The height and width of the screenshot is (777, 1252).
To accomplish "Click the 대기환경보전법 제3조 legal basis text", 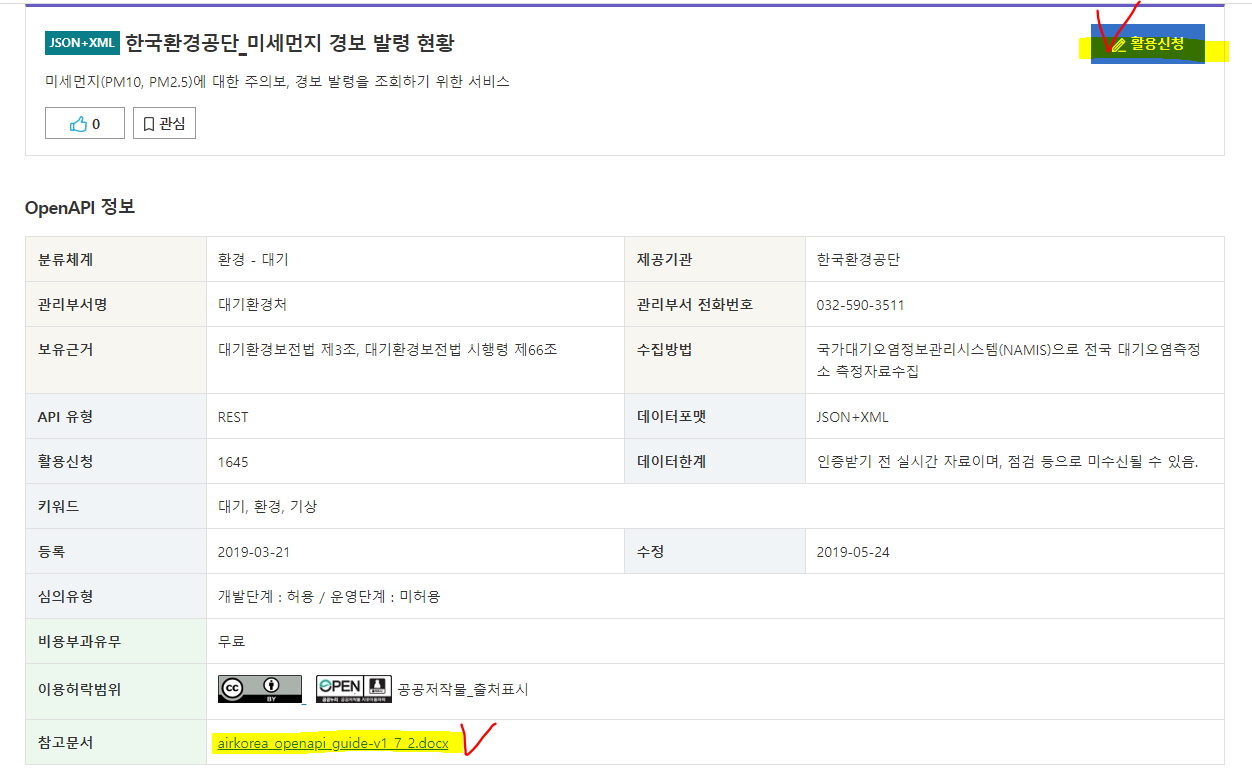I will point(387,349).
